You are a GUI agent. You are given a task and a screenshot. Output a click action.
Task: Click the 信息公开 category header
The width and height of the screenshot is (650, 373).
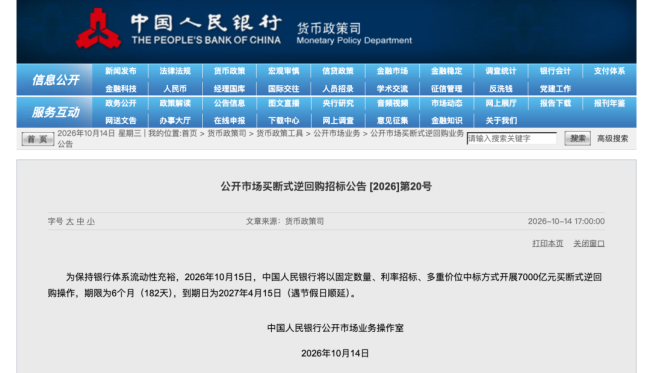click(56, 80)
